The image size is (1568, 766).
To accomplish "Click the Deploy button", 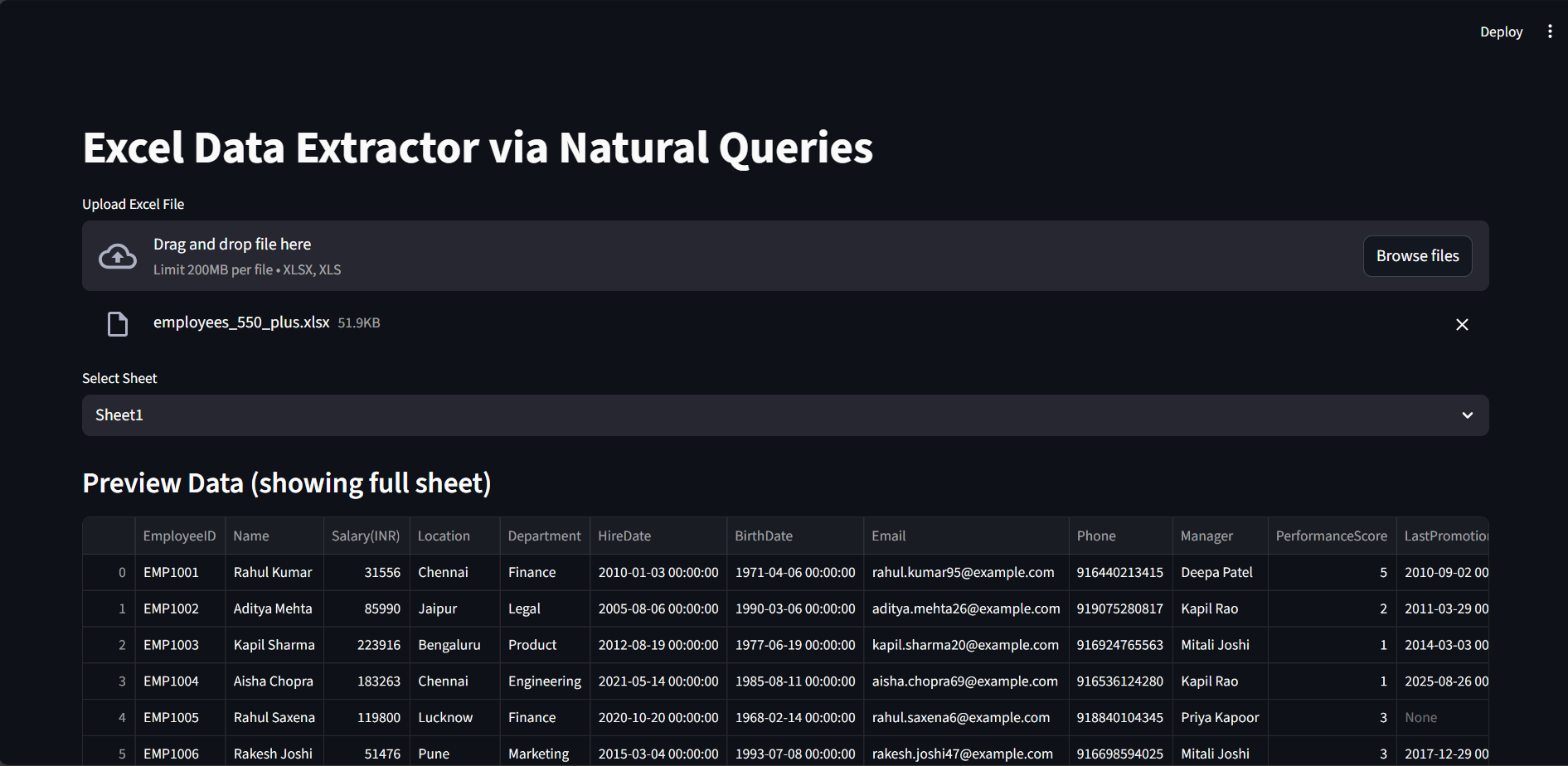I will [x=1501, y=32].
